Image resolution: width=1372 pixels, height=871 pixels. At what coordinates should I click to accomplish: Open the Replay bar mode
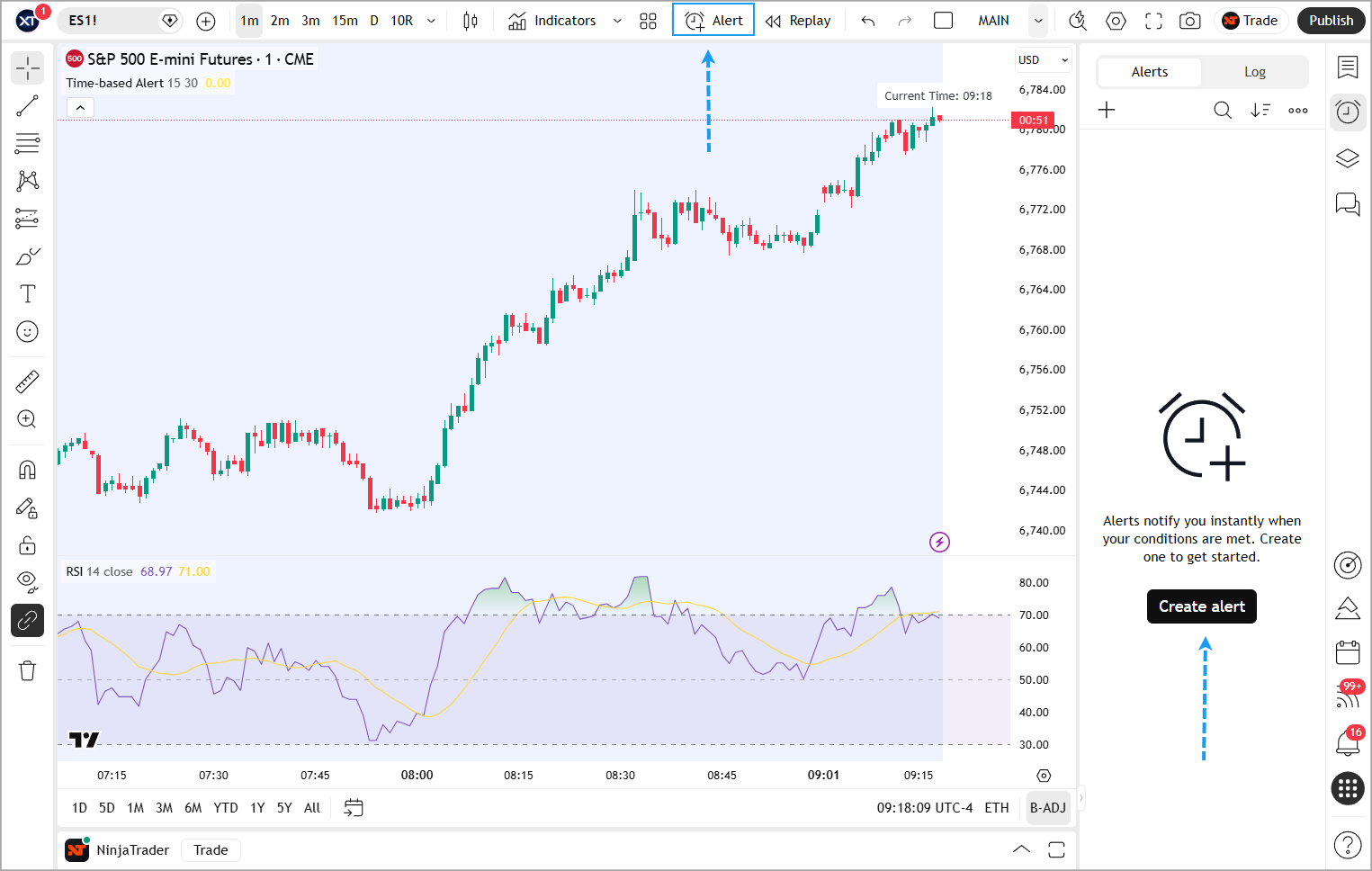[798, 21]
